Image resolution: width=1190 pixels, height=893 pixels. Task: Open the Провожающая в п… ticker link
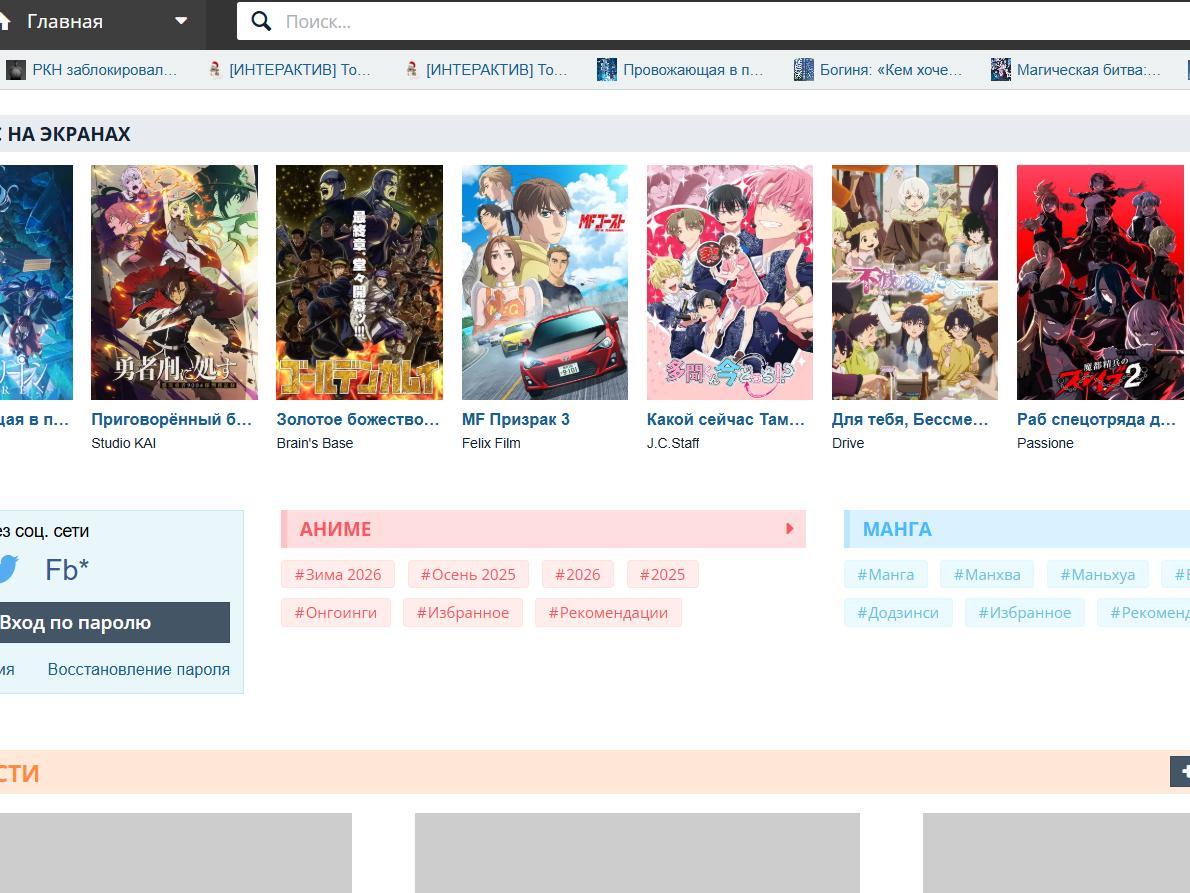tap(693, 70)
